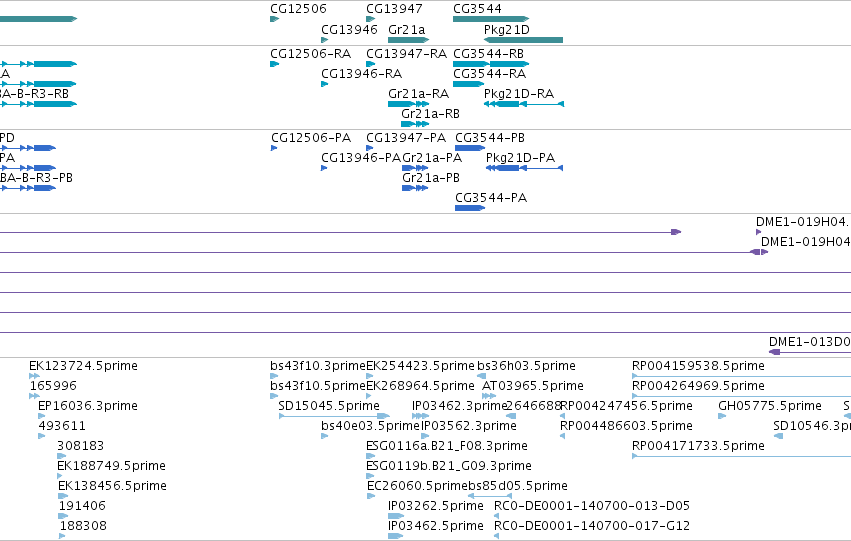Select the 188308 feature
This screenshot has height=541, width=851.
tap(84, 526)
